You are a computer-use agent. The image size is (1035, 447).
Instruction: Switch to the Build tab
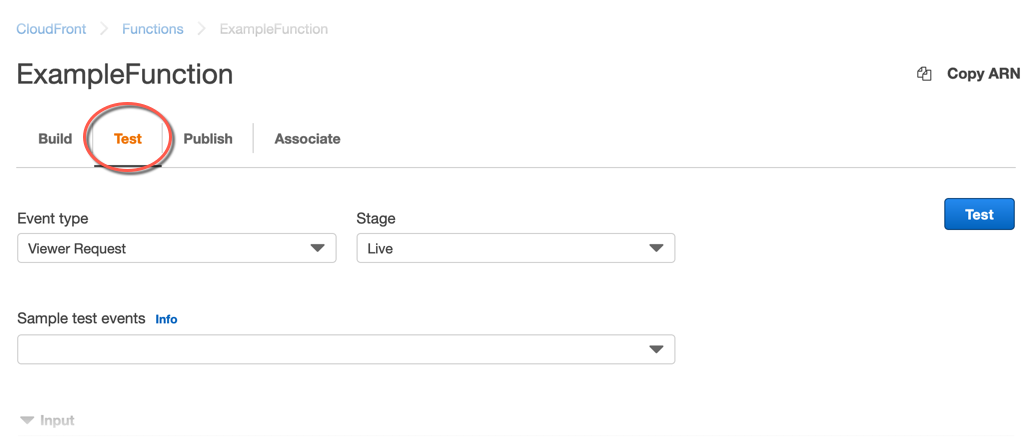pos(55,139)
